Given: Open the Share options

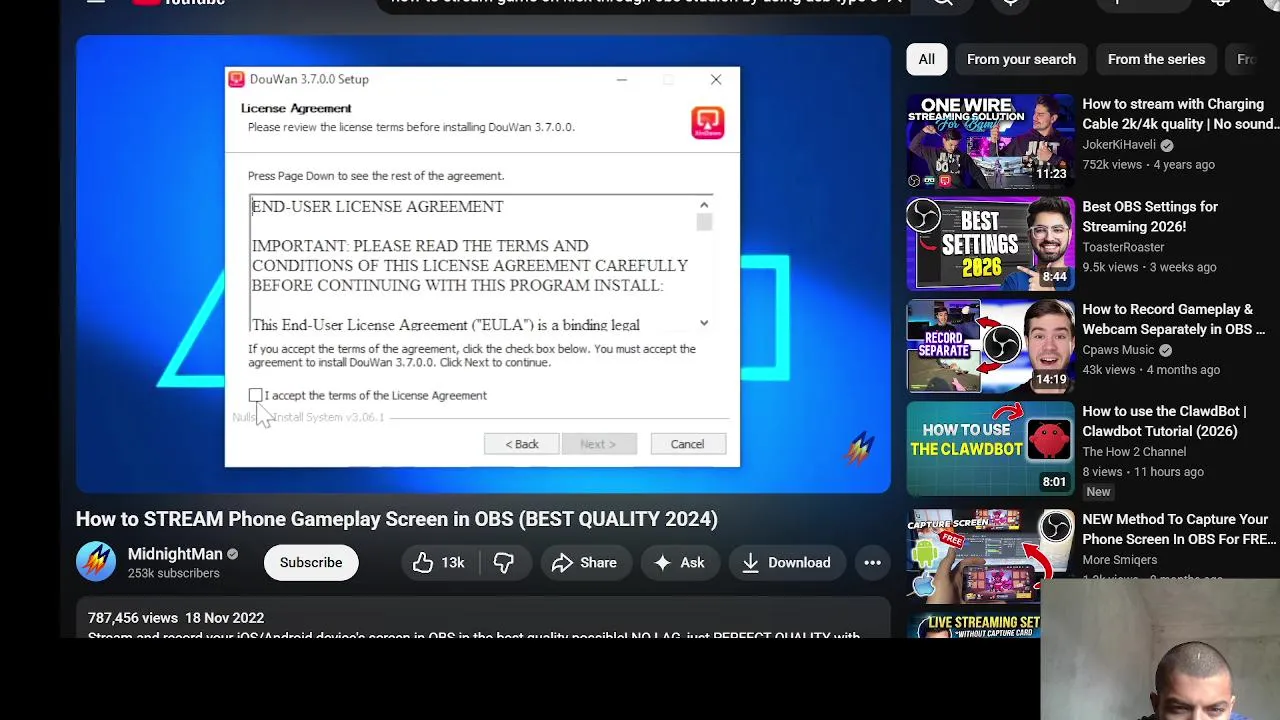Looking at the screenshot, I should click(x=586, y=562).
